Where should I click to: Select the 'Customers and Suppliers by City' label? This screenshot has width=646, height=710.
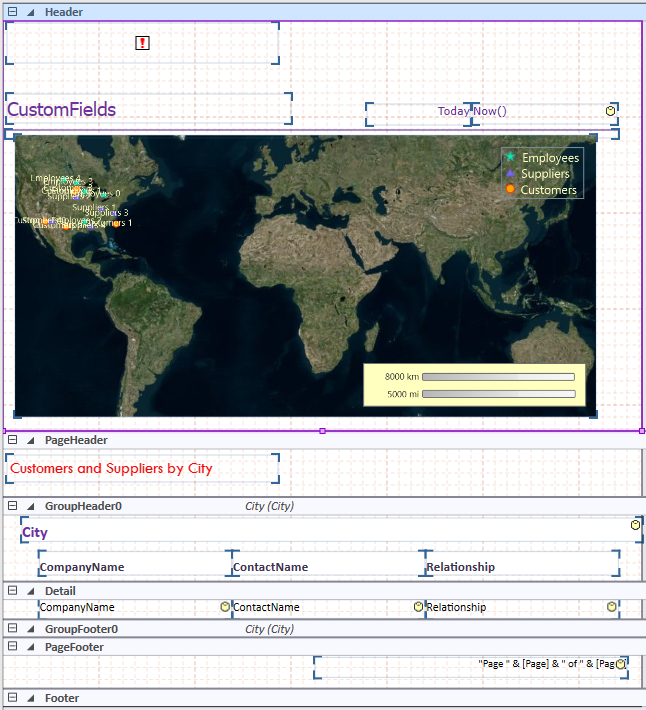pos(111,468)
